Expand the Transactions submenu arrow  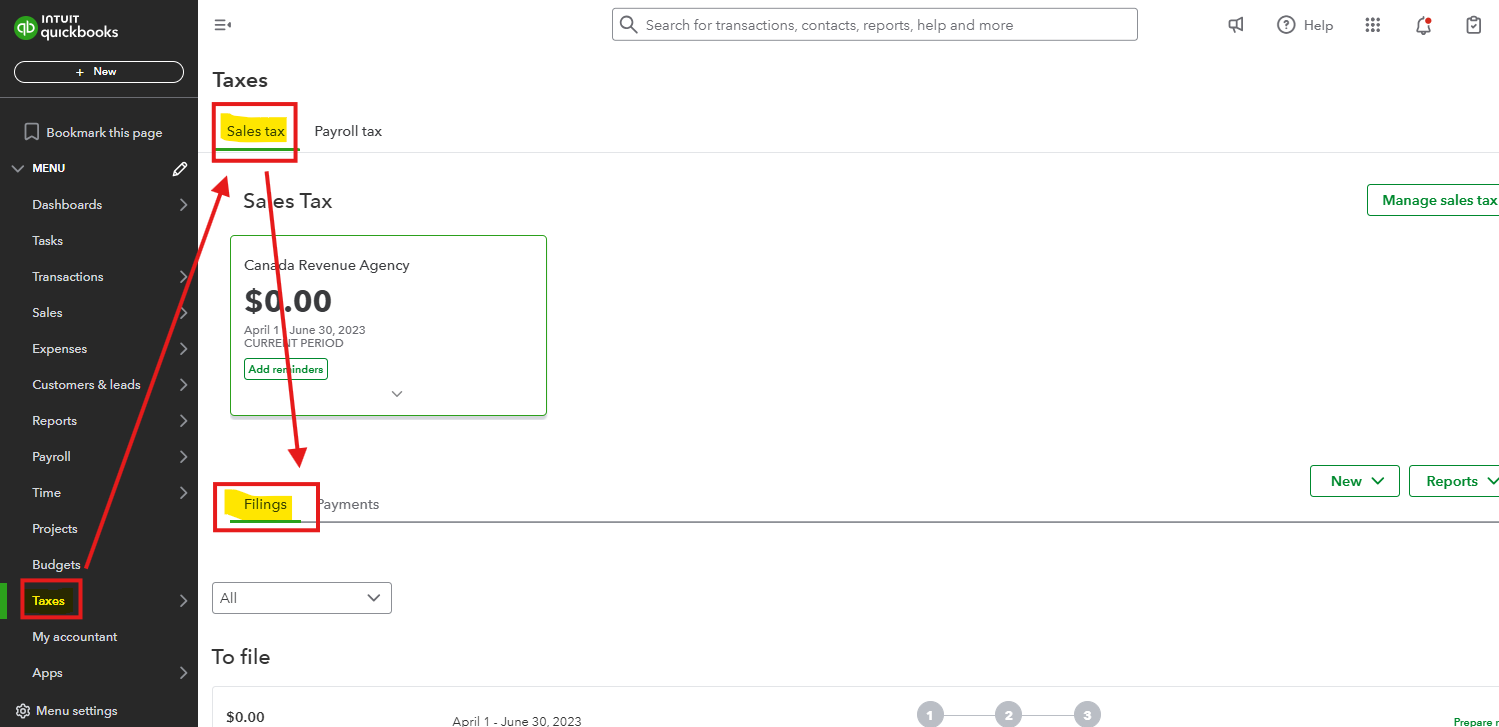[183, 277]
